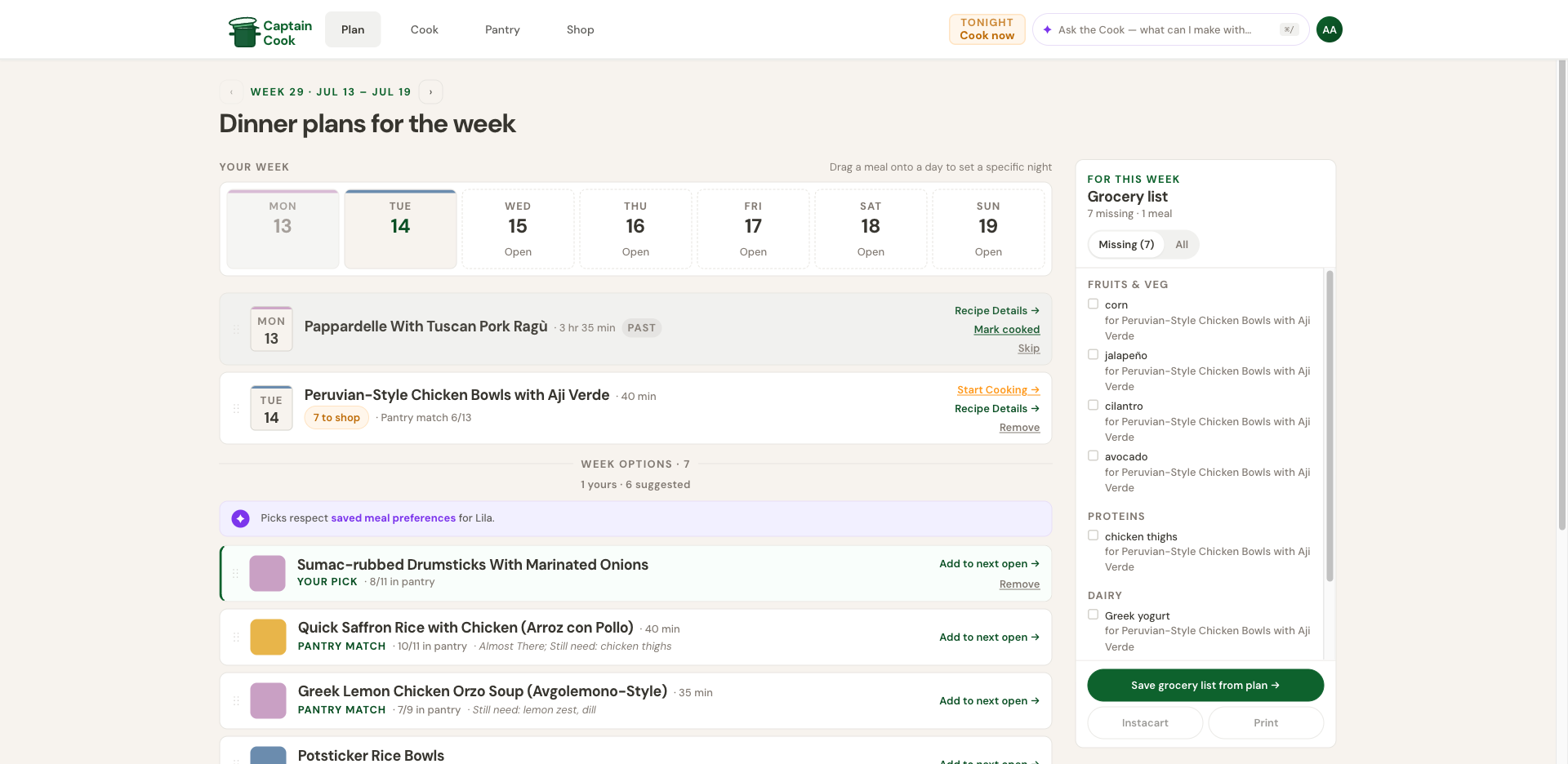Check the corn item

tap(1093, 304)
